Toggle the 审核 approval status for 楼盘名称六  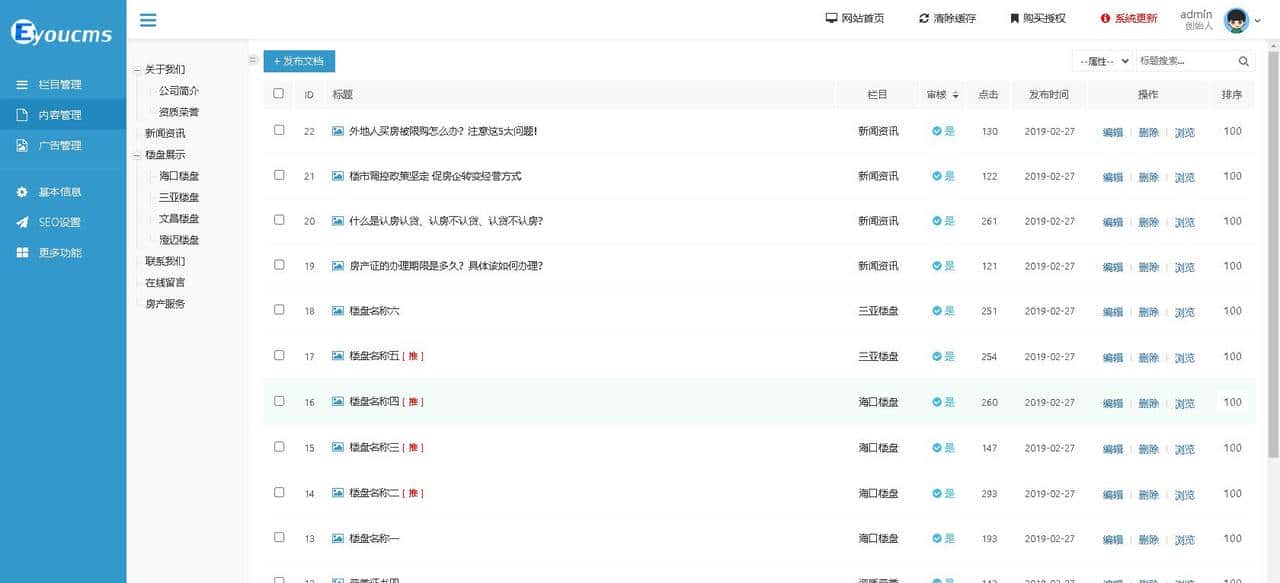click(x=941, y=311)
